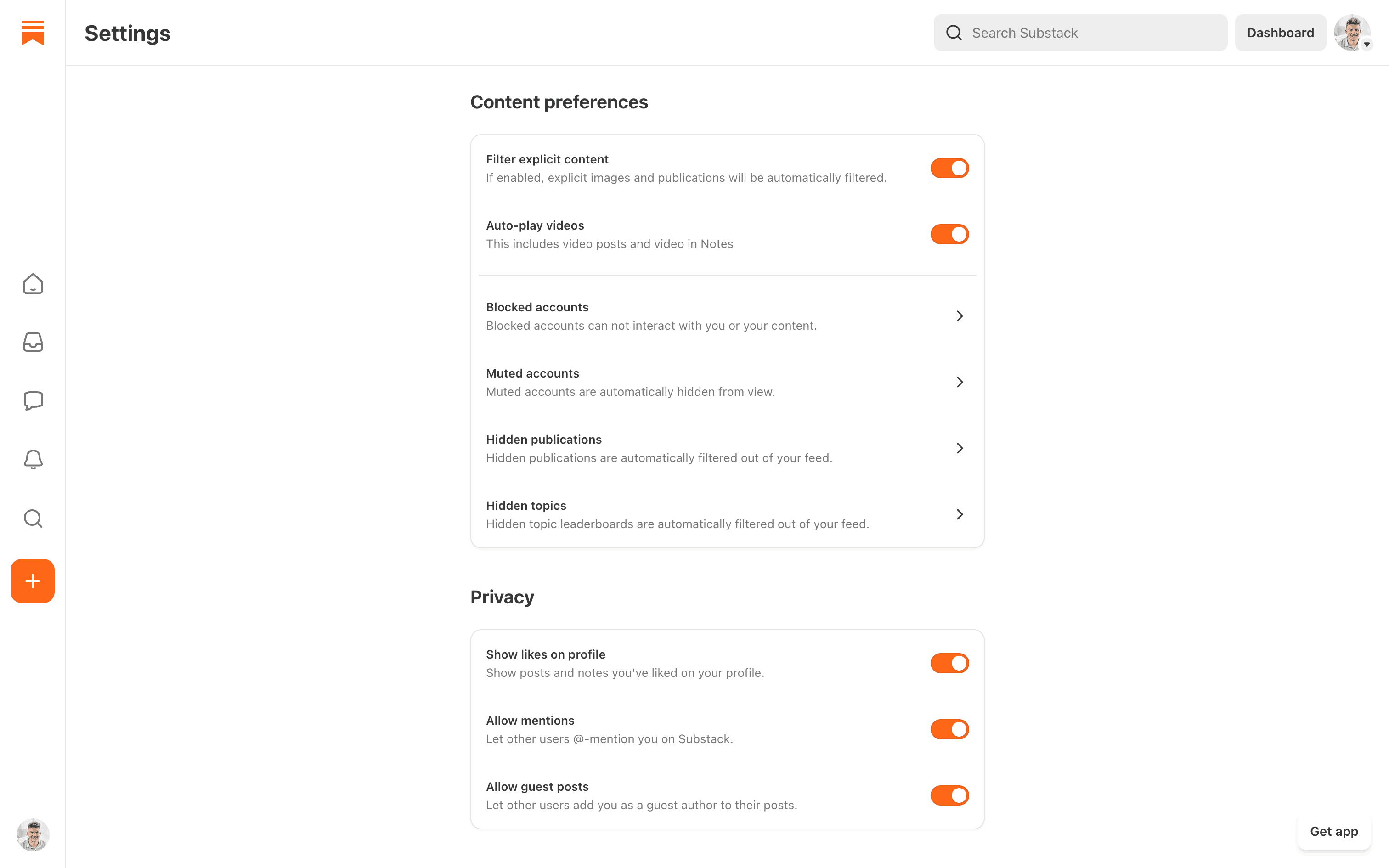The width and height of the screenshot is (1389, 868).
Task: Open Activity notifications bell
Action: click(33, 459)
